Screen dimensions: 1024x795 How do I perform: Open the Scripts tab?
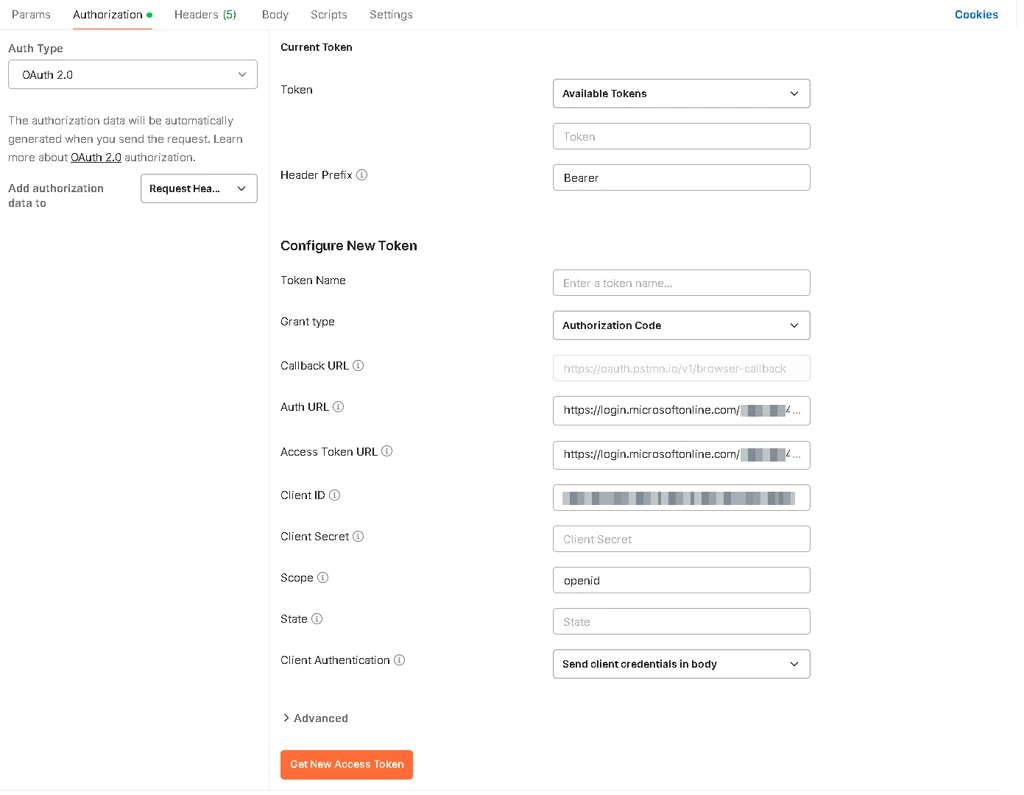click(x=328, y=14)
